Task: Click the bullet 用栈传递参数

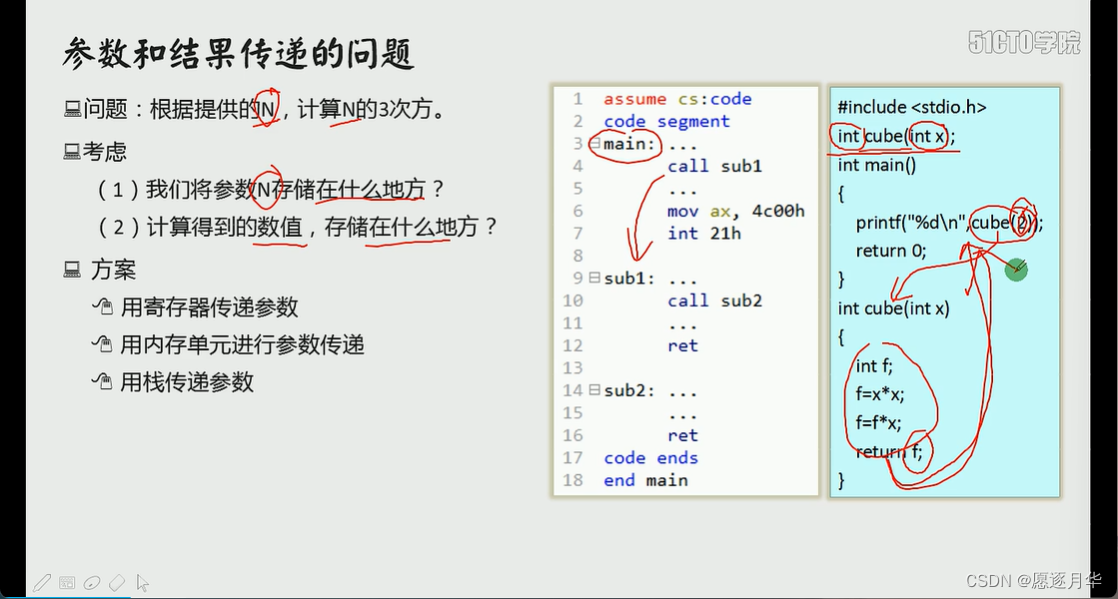Action: (173, 382)
